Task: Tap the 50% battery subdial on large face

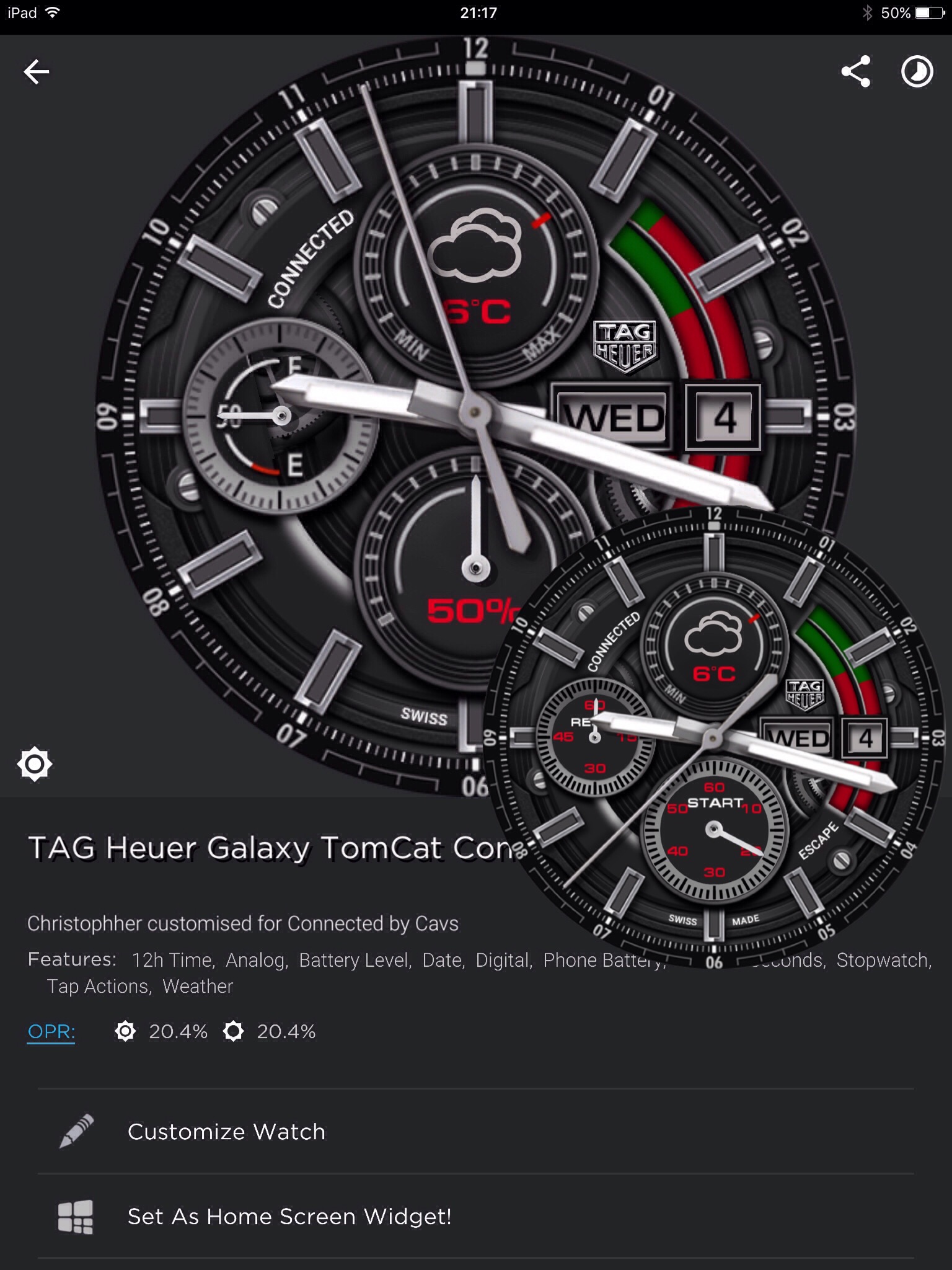Action: tap(476, 569)
